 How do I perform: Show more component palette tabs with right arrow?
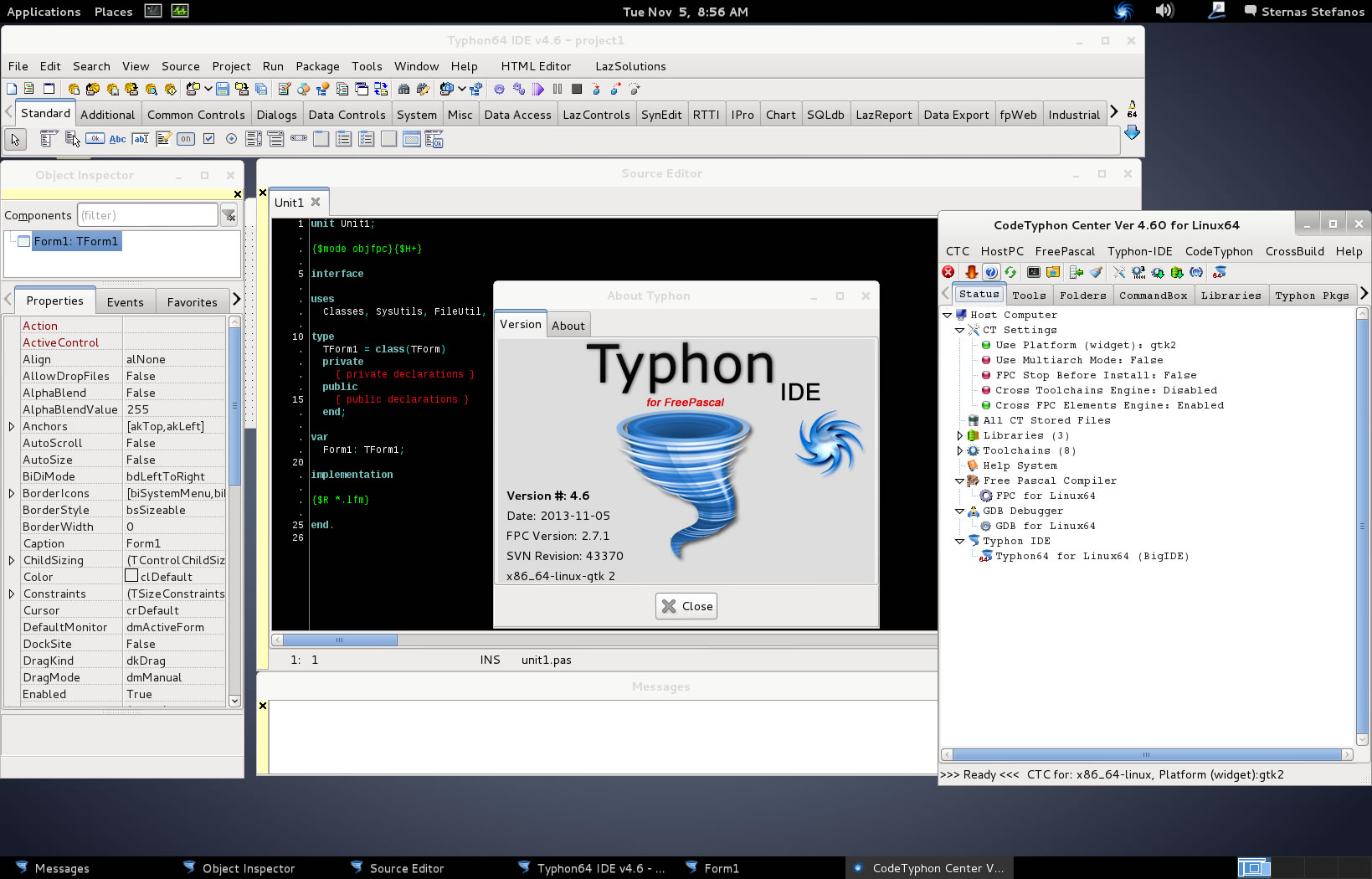1113,111
